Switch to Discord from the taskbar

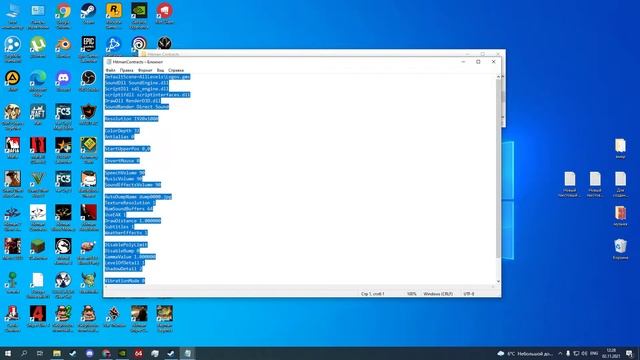click(x=89, y=353)
